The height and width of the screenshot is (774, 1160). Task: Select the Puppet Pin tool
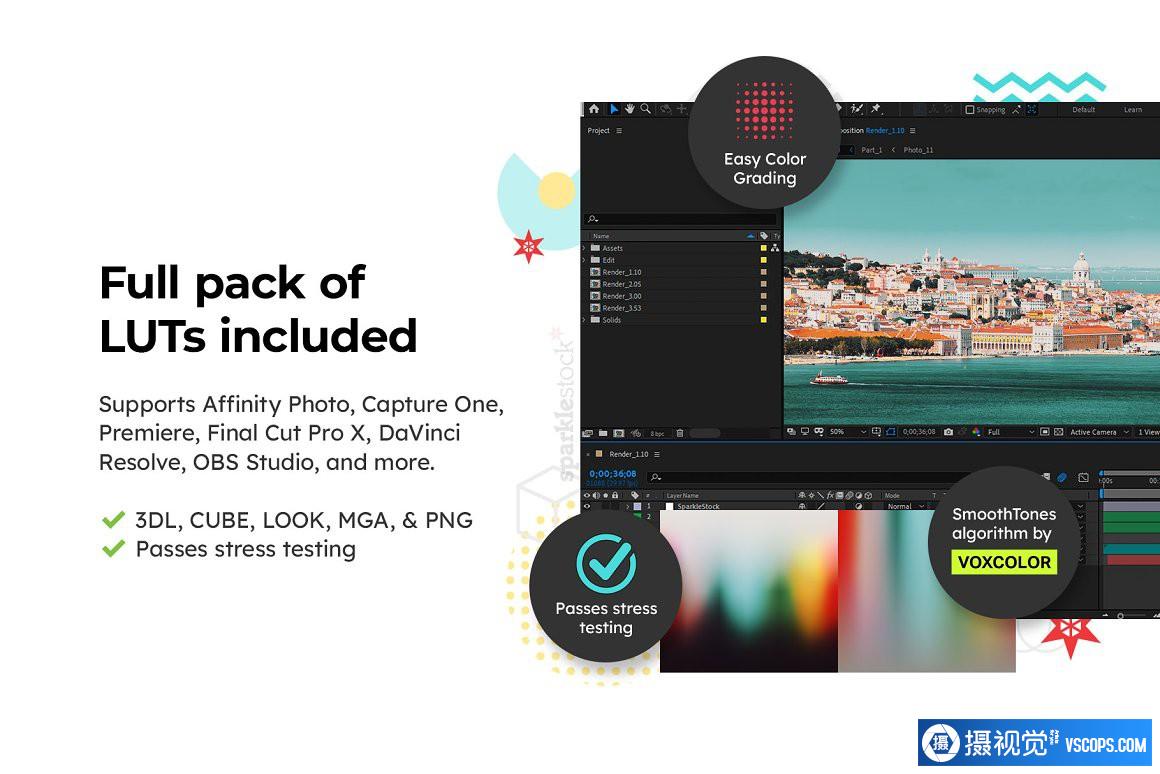pyautogui.click(x=876, y=109)
